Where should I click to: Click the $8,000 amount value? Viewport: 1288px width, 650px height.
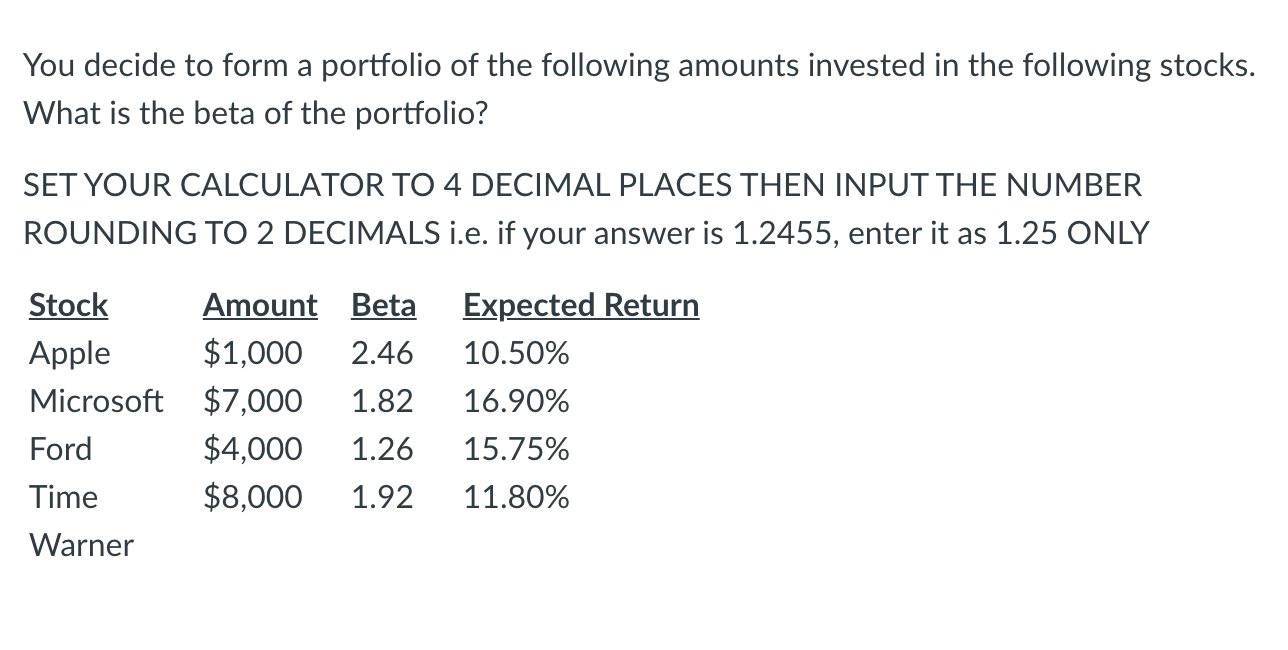coord(252,497)
